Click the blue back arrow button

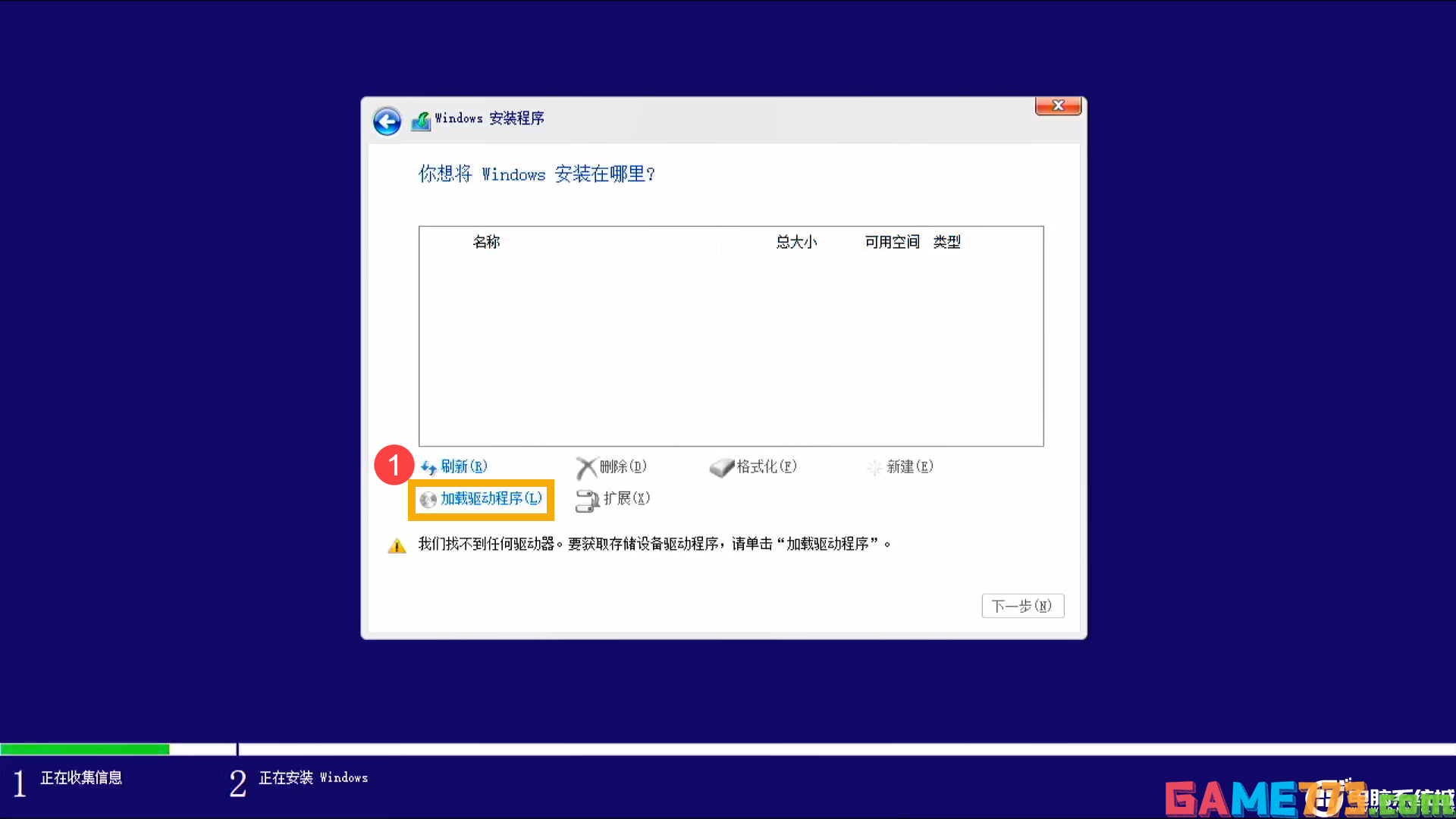[387, 121]
